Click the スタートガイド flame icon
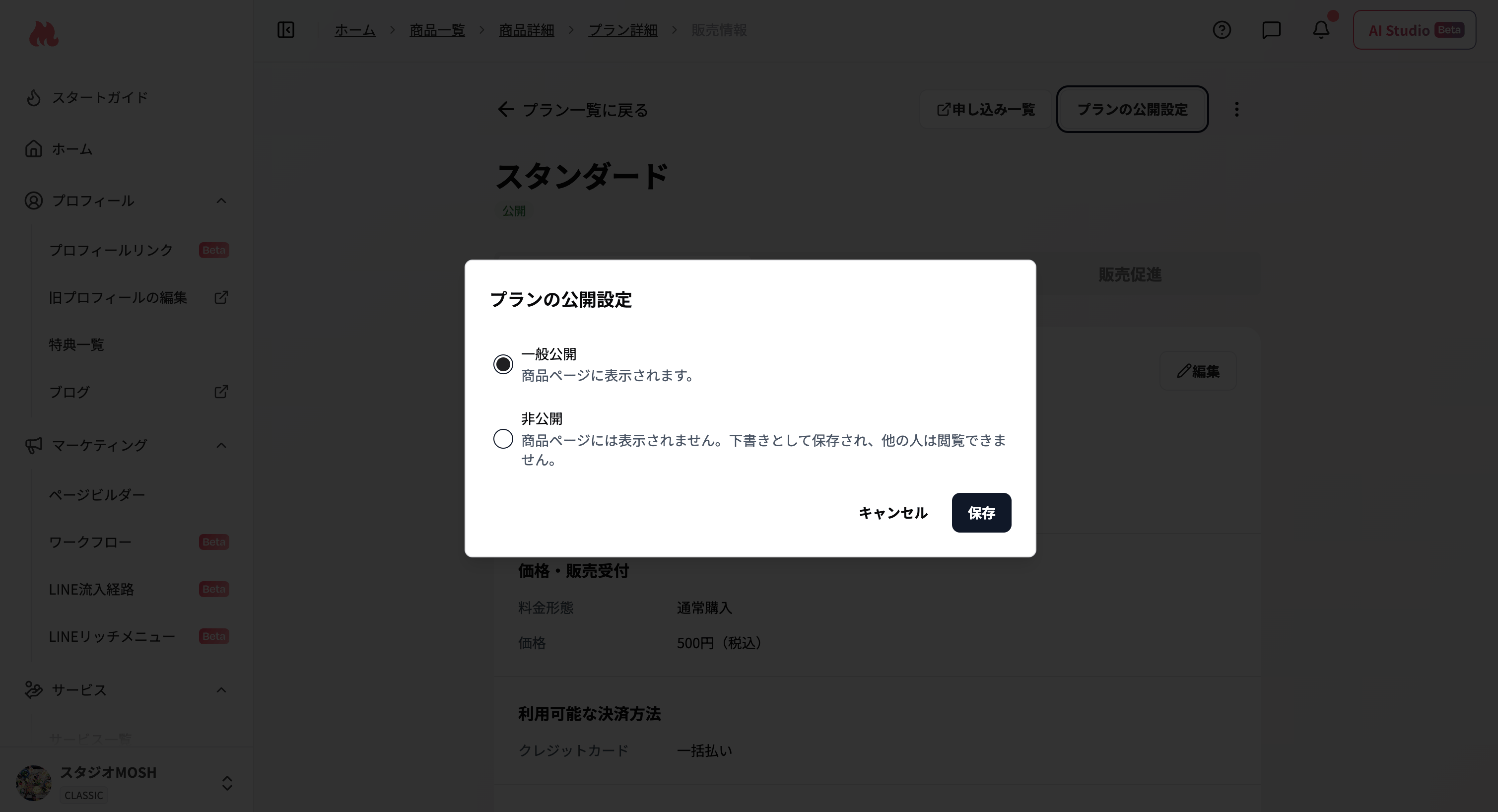The height and width of the screenshot is (812, 1498). point(34,97)
